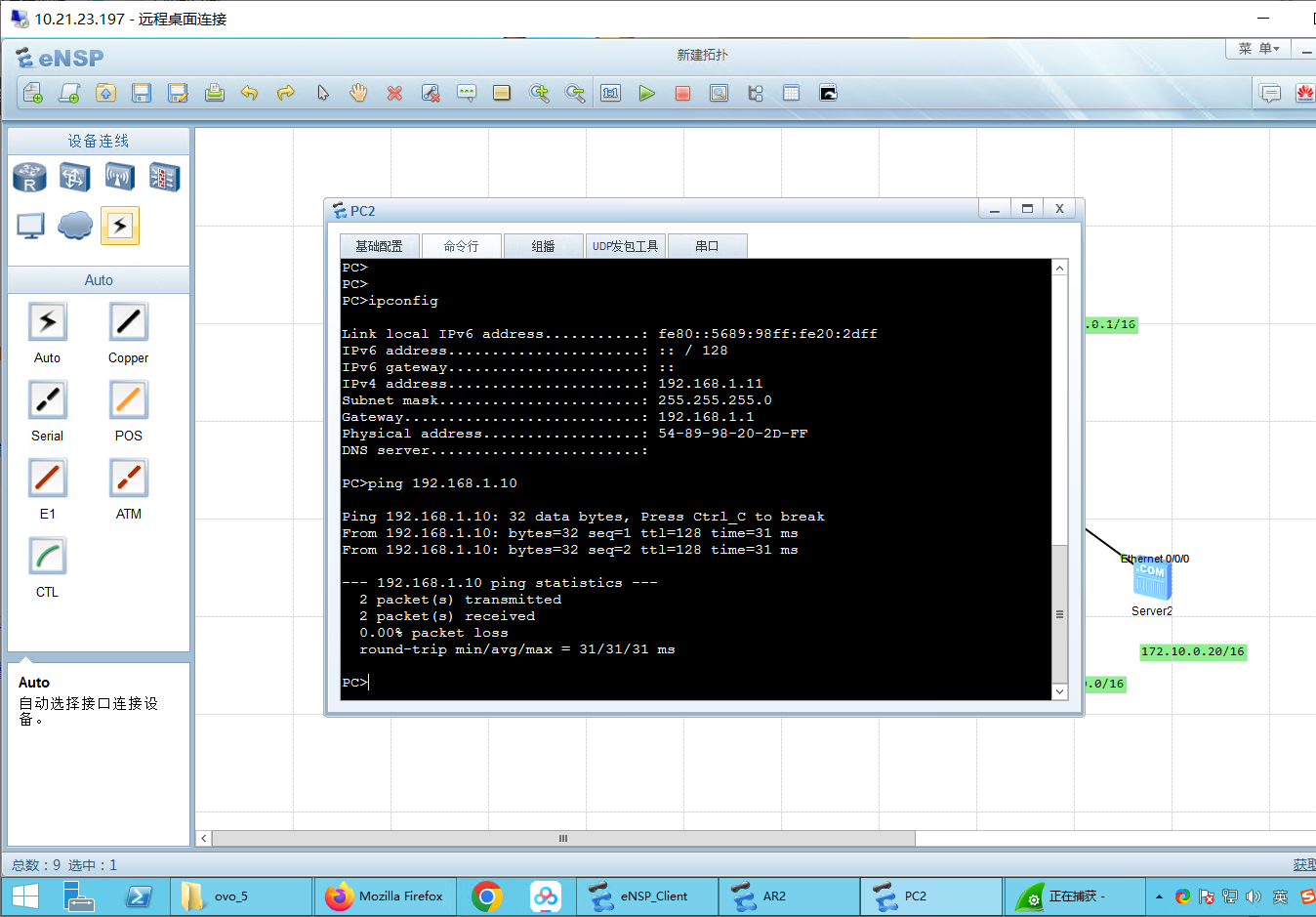Image resolution: width=1316 pixels, height=917 pixels.
Task: Select the Firewall device category
Action: (164, 177)
